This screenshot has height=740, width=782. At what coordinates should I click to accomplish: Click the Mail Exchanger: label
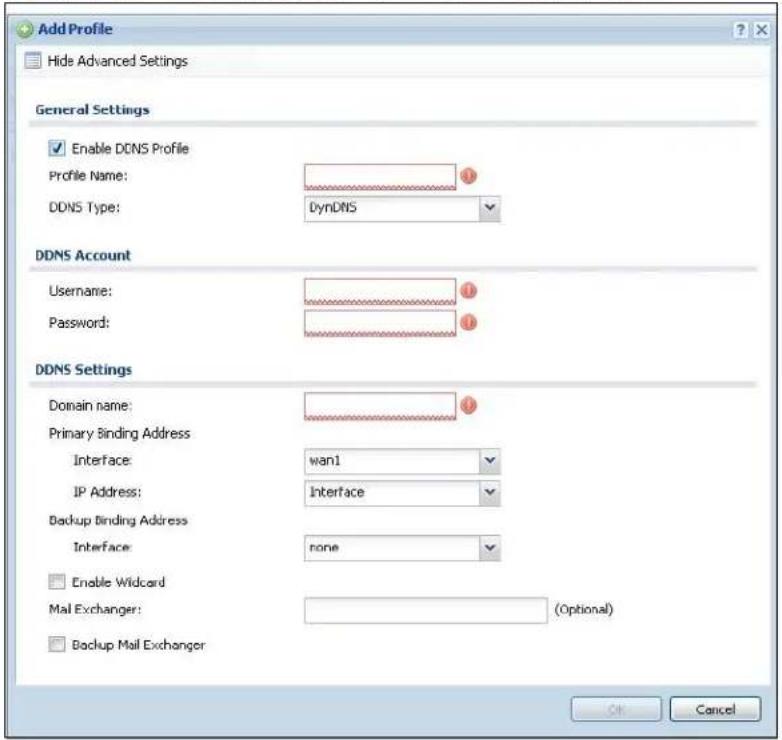[95, 609]
